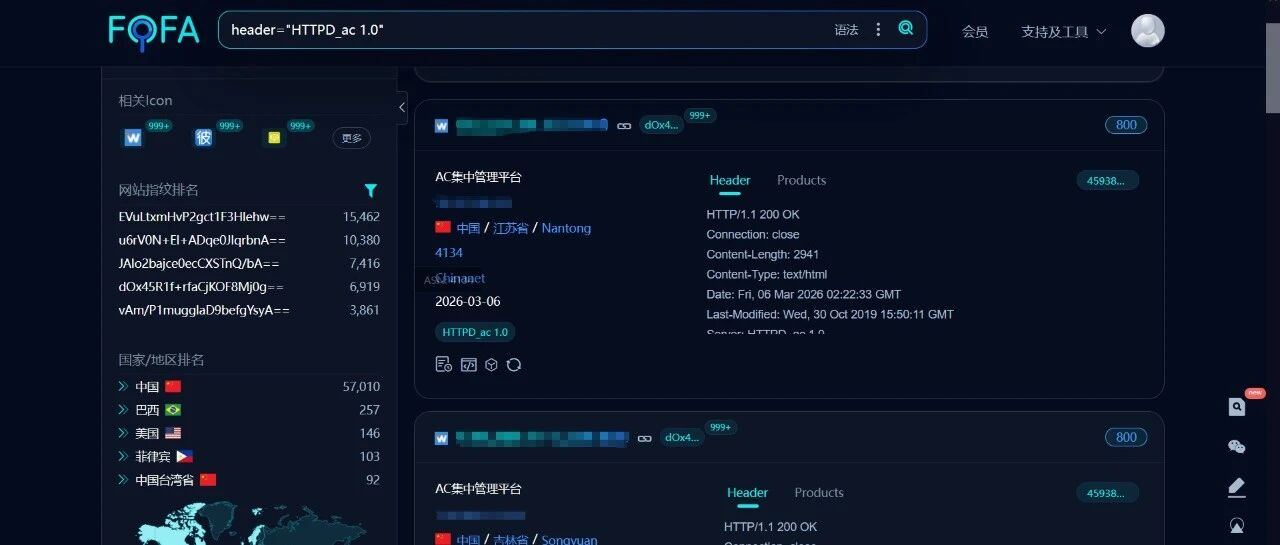
Task: Open the Nantong result title AC集中管理平台
Action: pyautogui.click(x=478, y=177)
